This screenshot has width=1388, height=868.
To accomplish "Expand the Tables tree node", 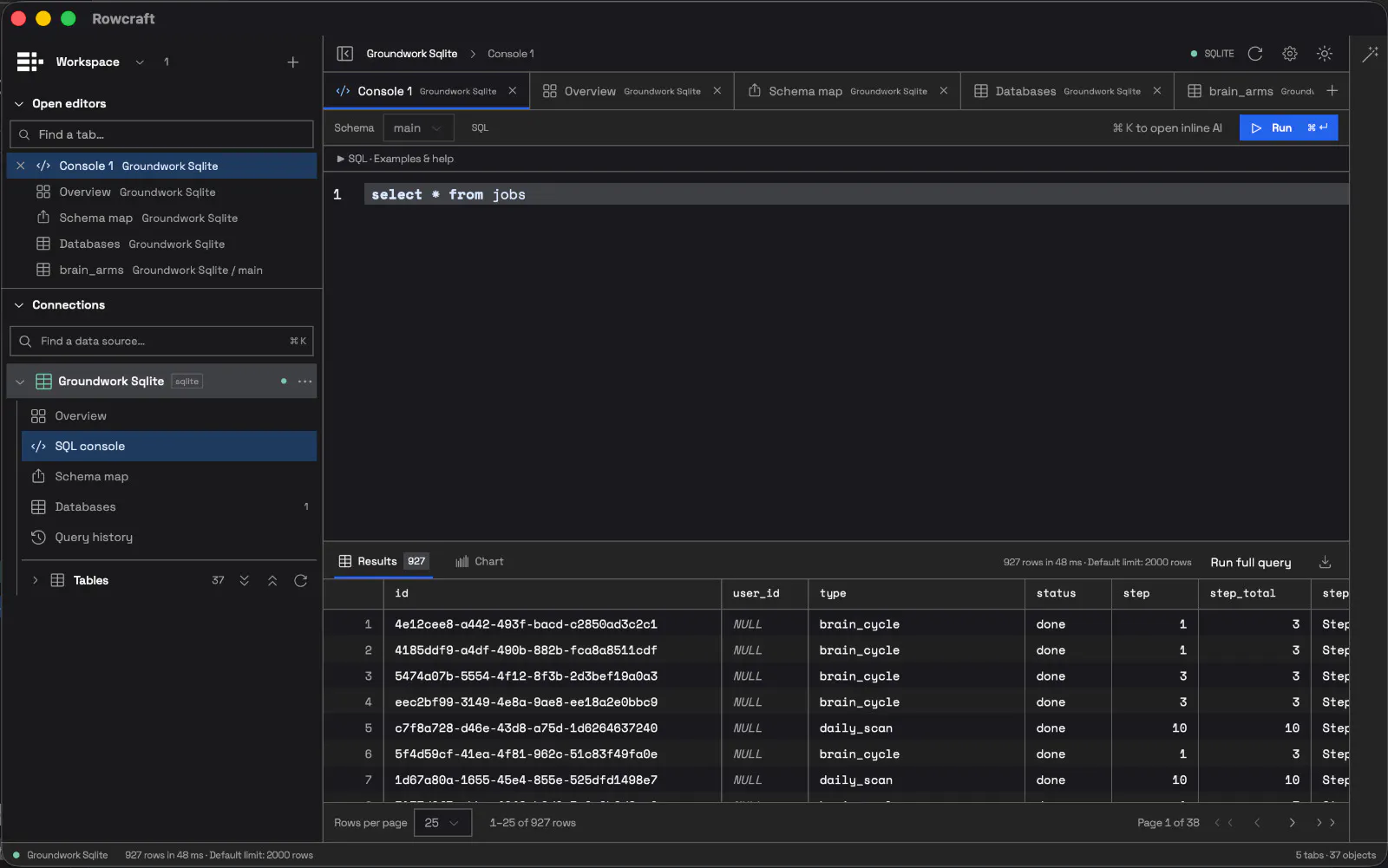I will 35,581.
